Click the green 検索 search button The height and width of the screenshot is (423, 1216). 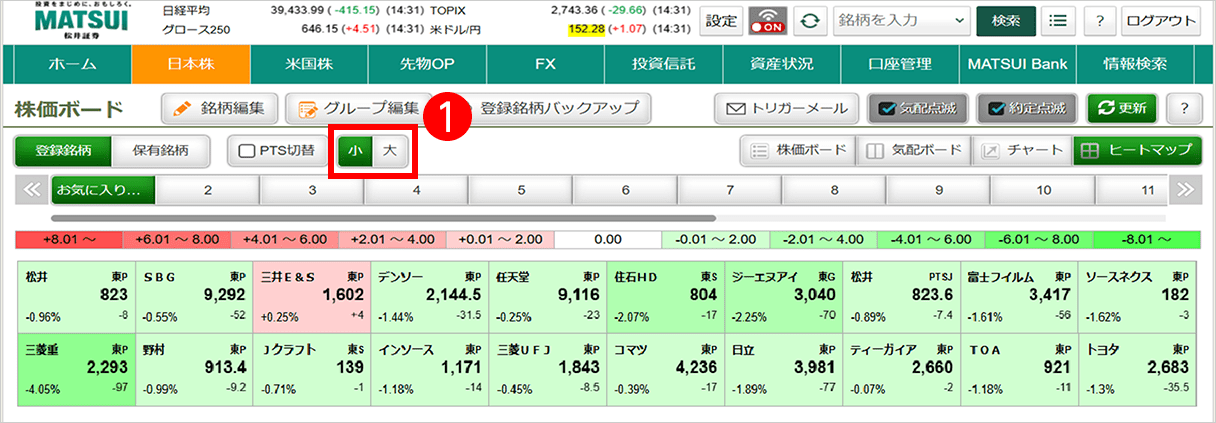(1006, 20)
